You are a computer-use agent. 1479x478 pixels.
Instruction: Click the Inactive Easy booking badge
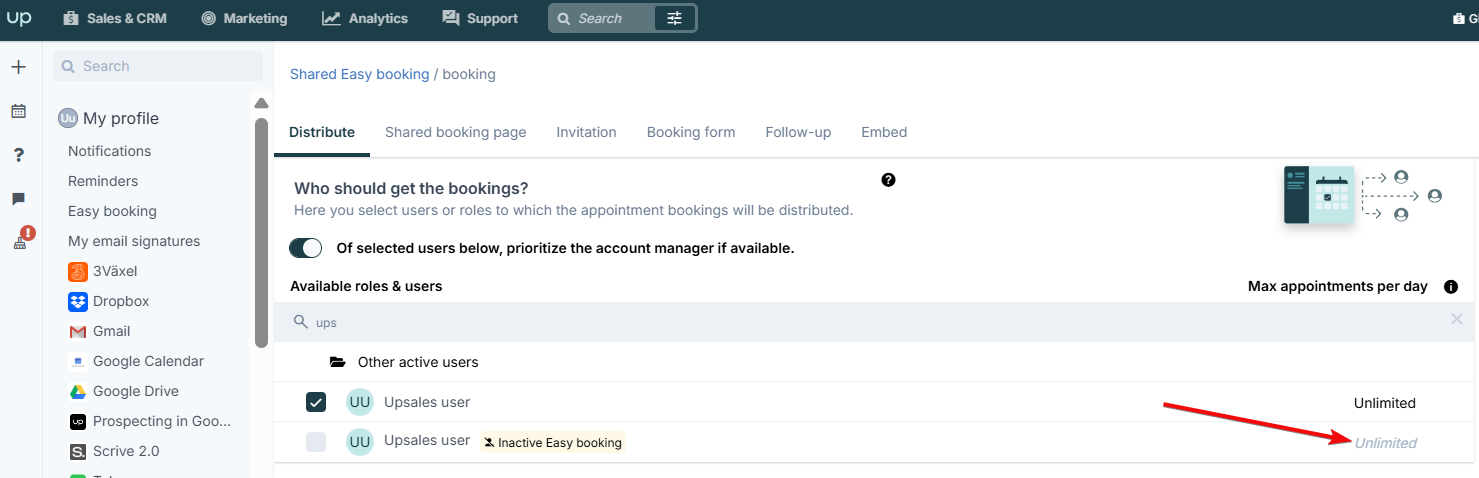click(553, 442)
